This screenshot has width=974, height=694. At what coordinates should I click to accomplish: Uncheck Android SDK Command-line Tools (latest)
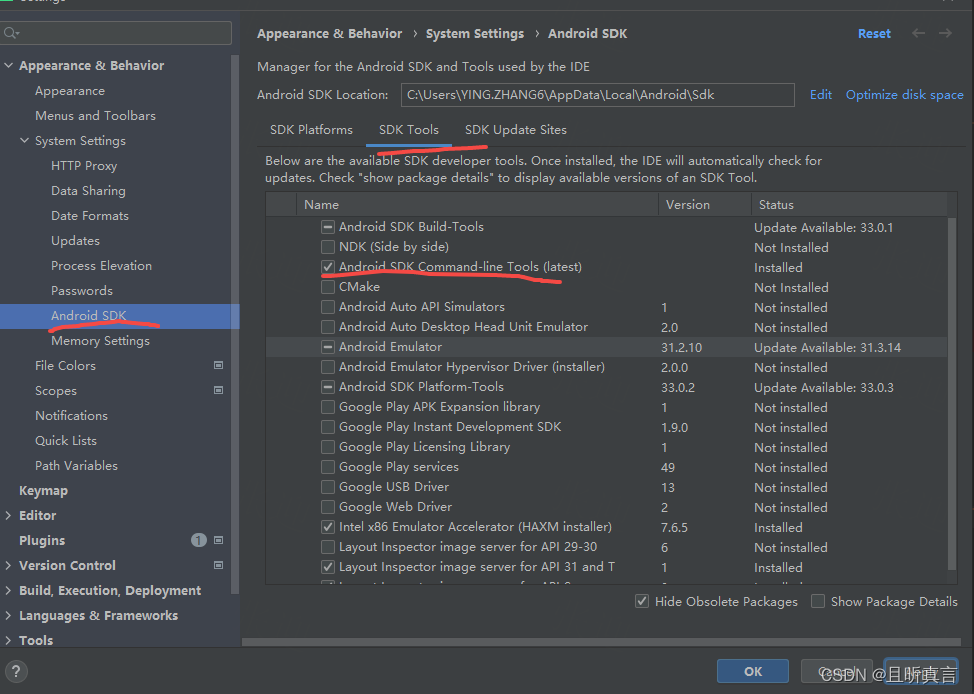click(328, 267)
